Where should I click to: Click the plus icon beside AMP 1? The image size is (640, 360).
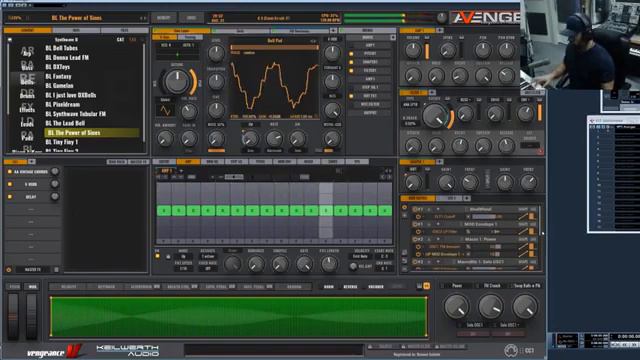tap(440, 31)
